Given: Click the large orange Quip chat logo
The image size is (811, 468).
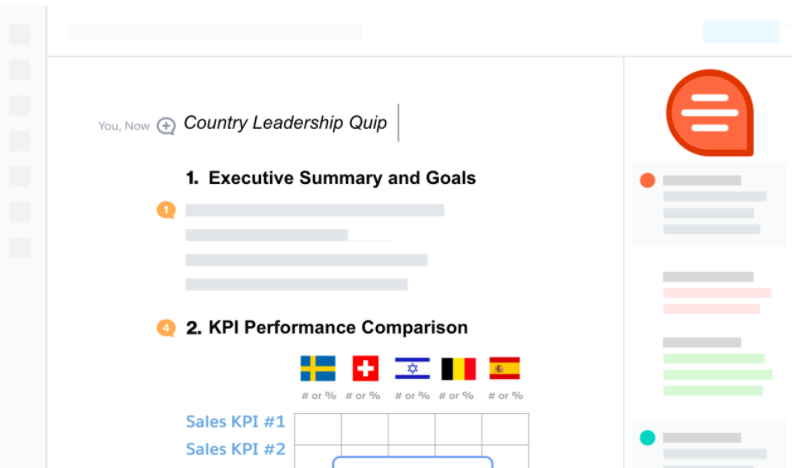Looking at the screenshot, I should click(x=709, y=113).
